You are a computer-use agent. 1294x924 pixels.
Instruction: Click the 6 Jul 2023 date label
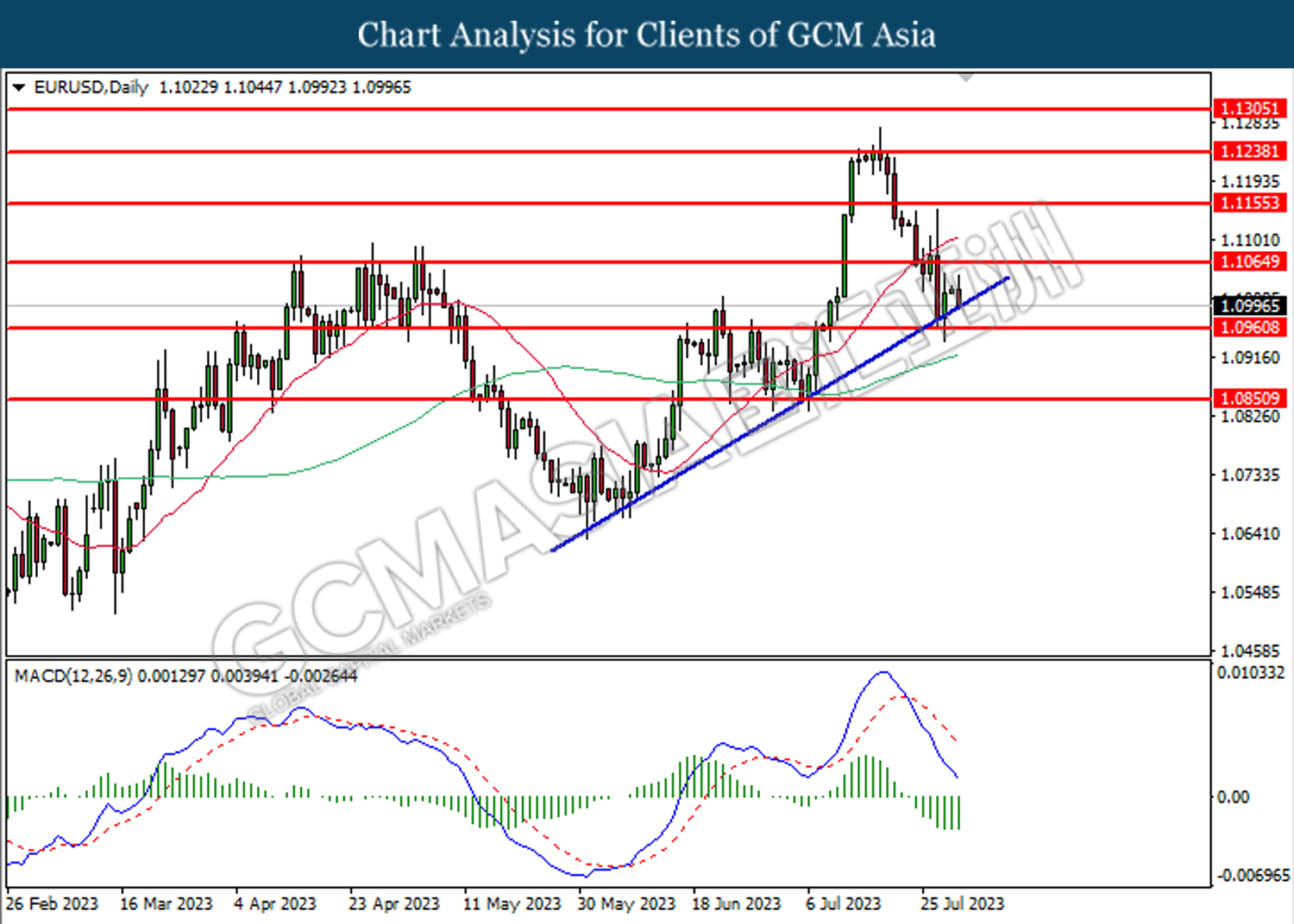tap(844, 903)
